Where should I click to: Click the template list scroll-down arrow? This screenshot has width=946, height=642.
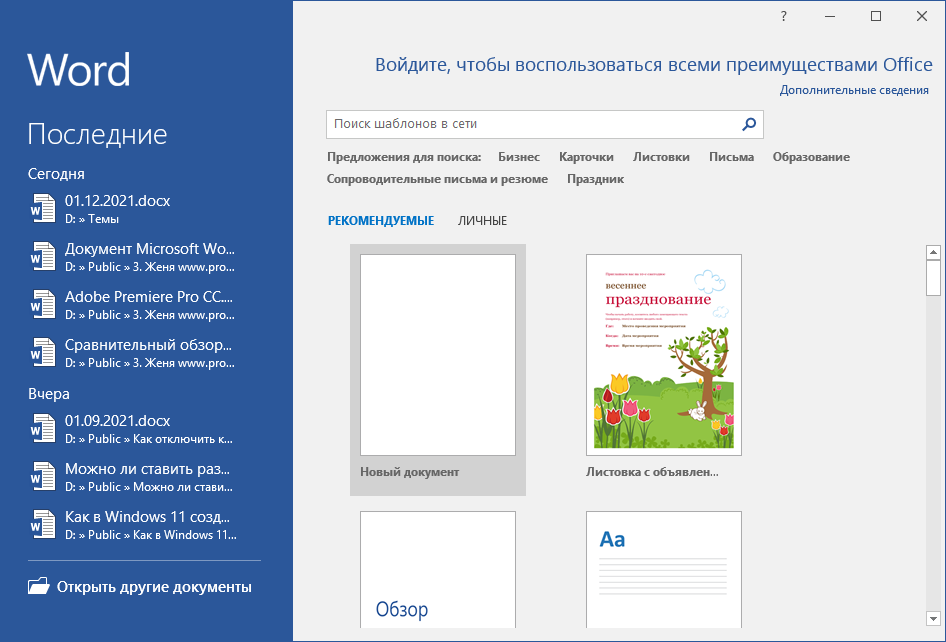(933, 618)
